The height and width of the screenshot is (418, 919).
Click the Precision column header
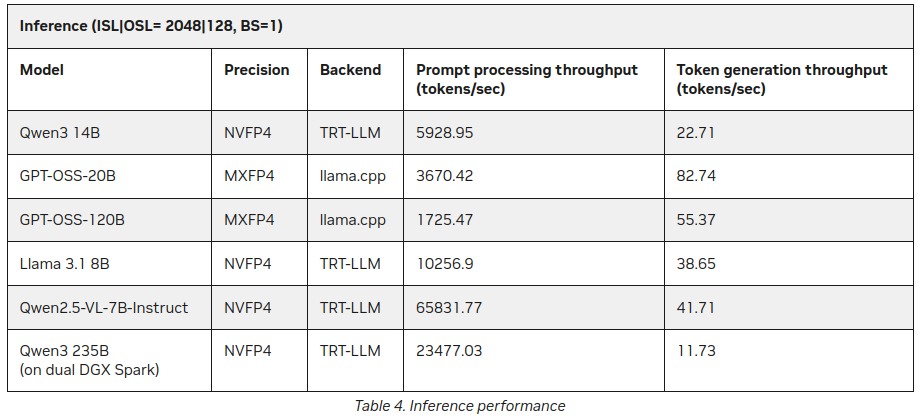(x=257, y=70)
